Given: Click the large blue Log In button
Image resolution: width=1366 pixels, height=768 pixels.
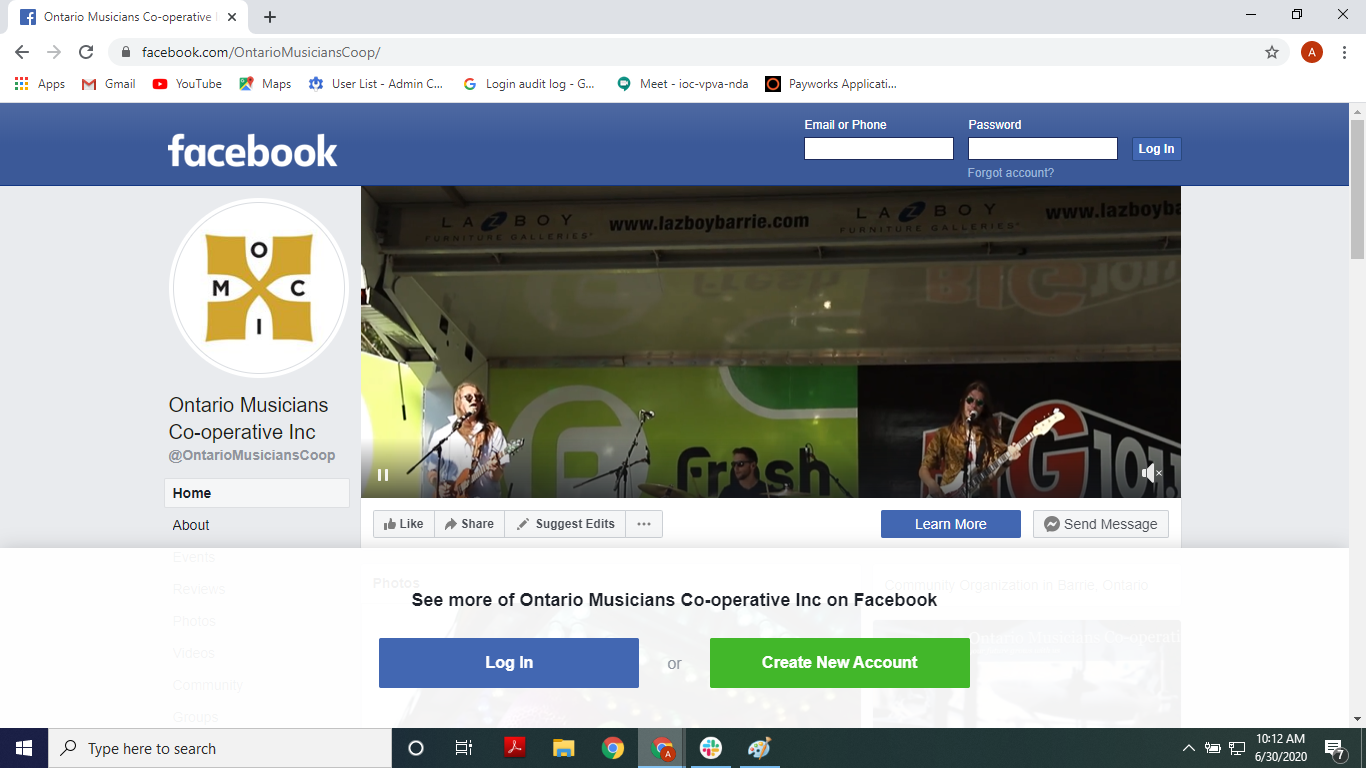Looking at the screenshot, I should [x=509, y=663].
